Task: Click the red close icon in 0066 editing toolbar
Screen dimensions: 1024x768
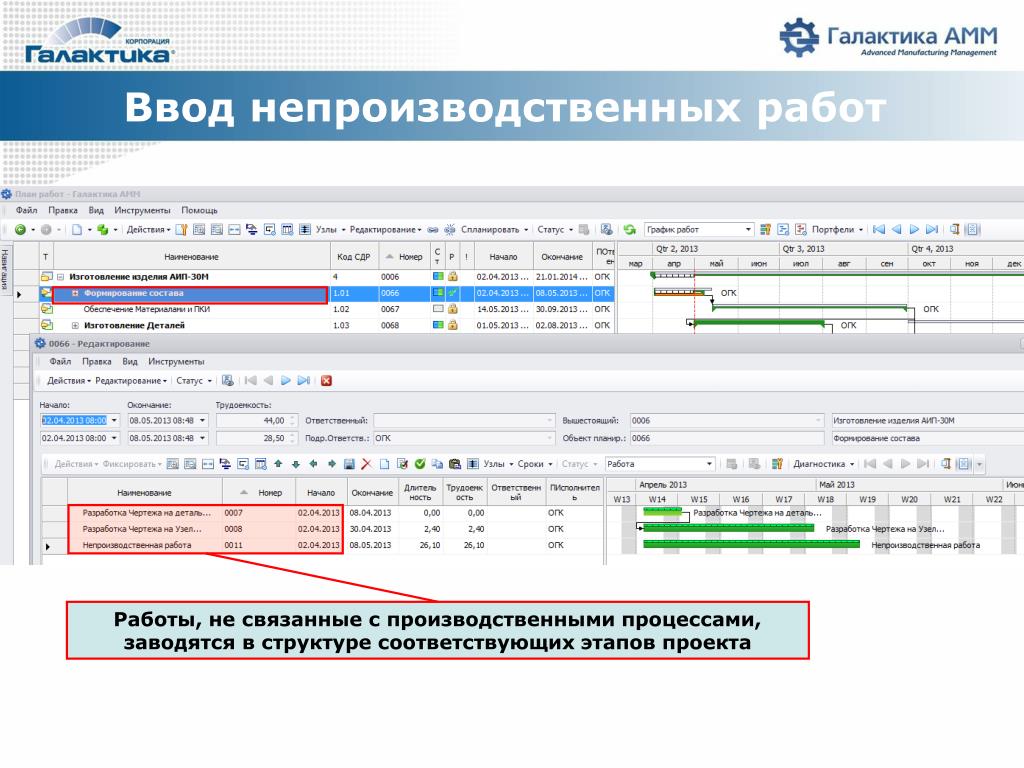Action: (327, 381)
